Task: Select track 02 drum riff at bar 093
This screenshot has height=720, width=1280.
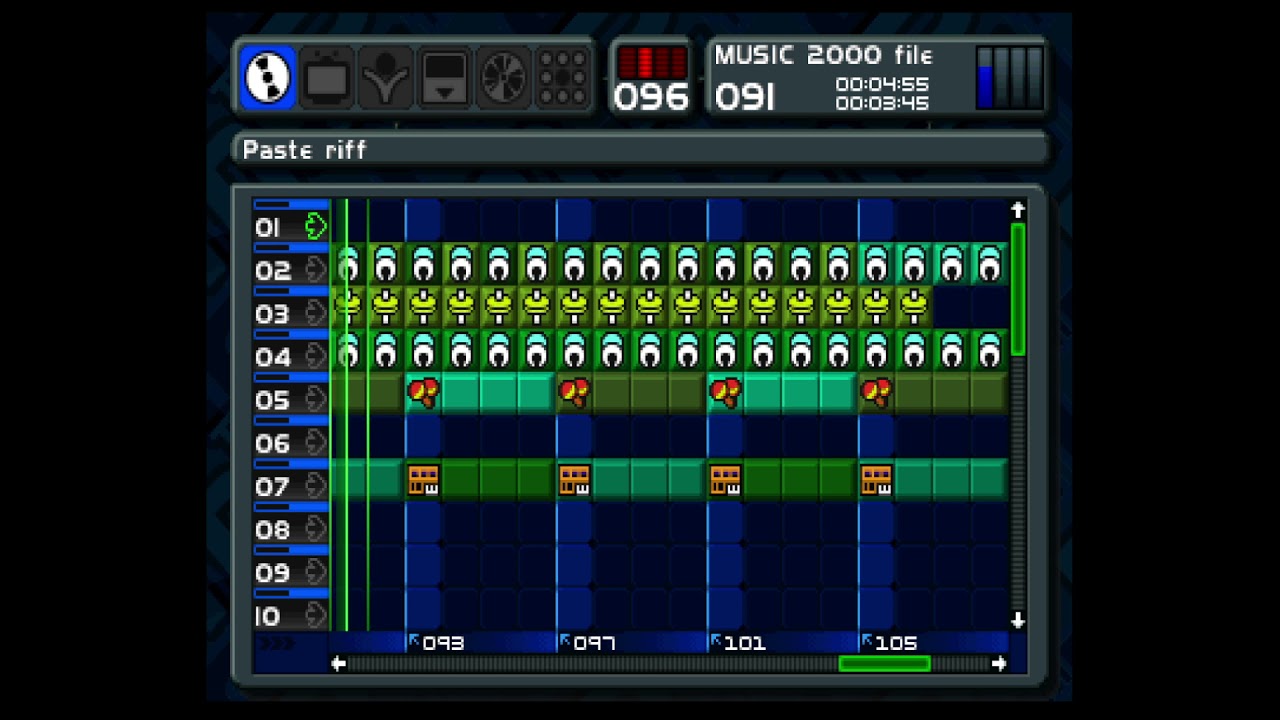Action: [x=423, y=264]
